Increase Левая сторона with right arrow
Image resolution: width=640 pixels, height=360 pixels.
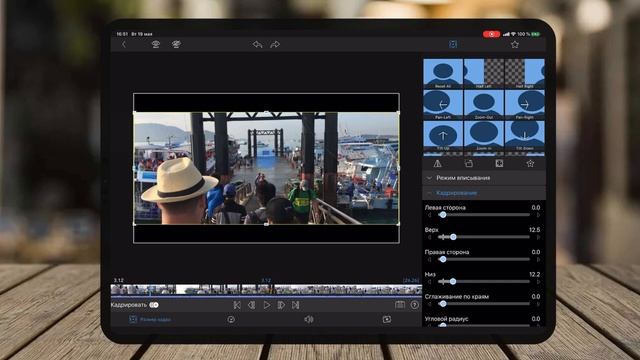click(x=538, y=215)
